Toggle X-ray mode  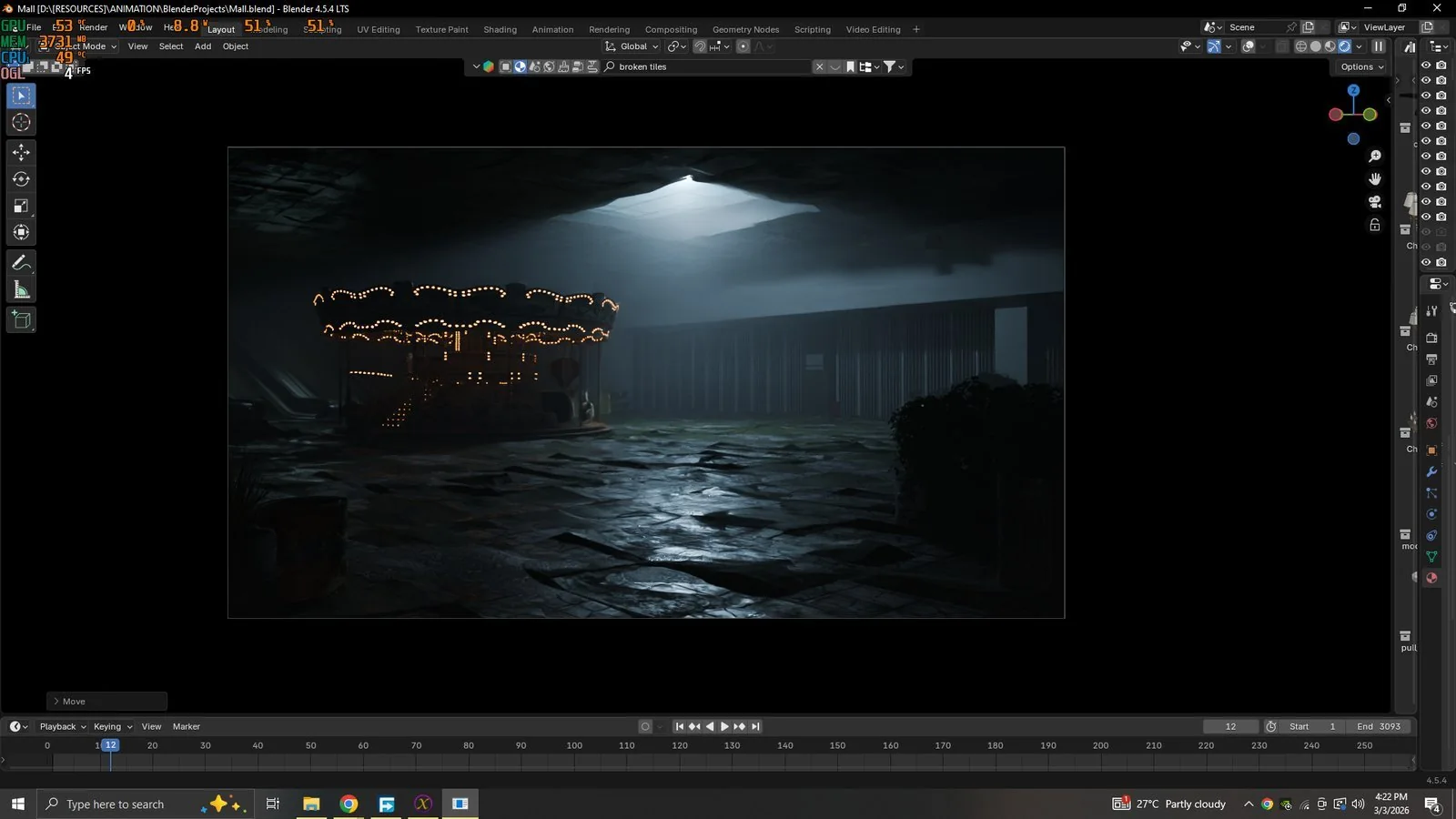(x=1283, y=46)
